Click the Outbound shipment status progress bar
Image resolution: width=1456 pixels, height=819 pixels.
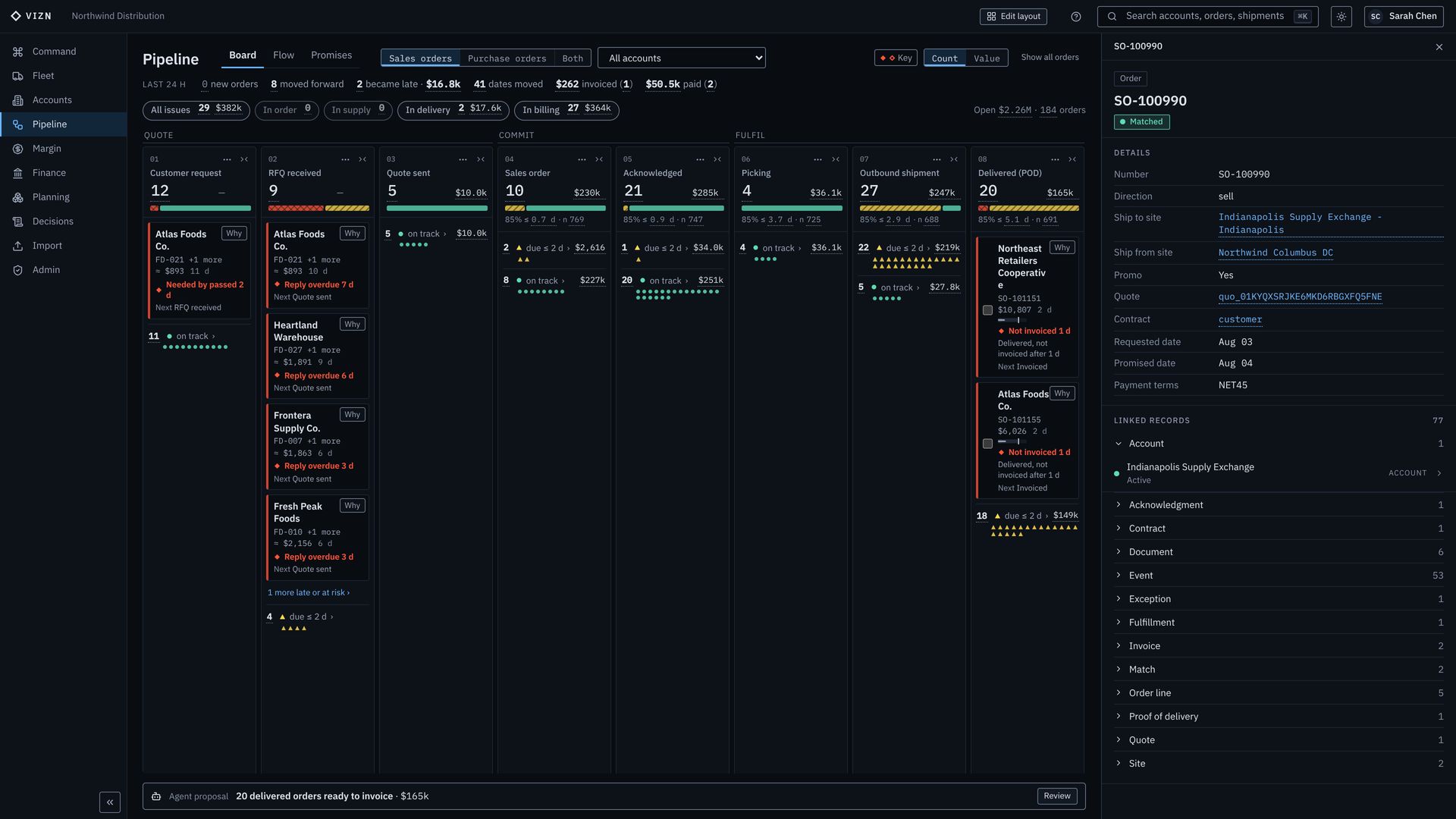pyautogui.click(x=910, y=208)
